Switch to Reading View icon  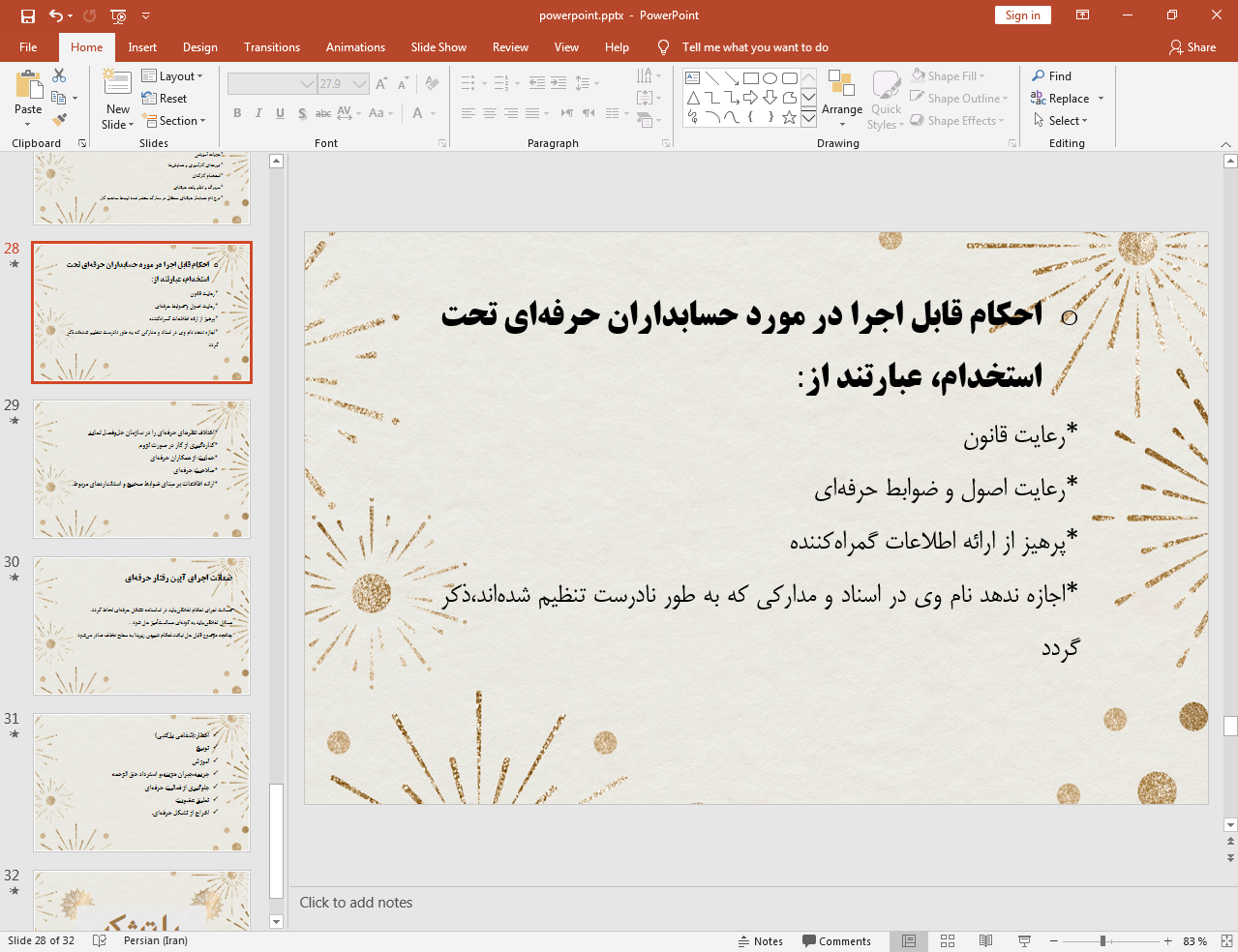click(x=985, y=941)
